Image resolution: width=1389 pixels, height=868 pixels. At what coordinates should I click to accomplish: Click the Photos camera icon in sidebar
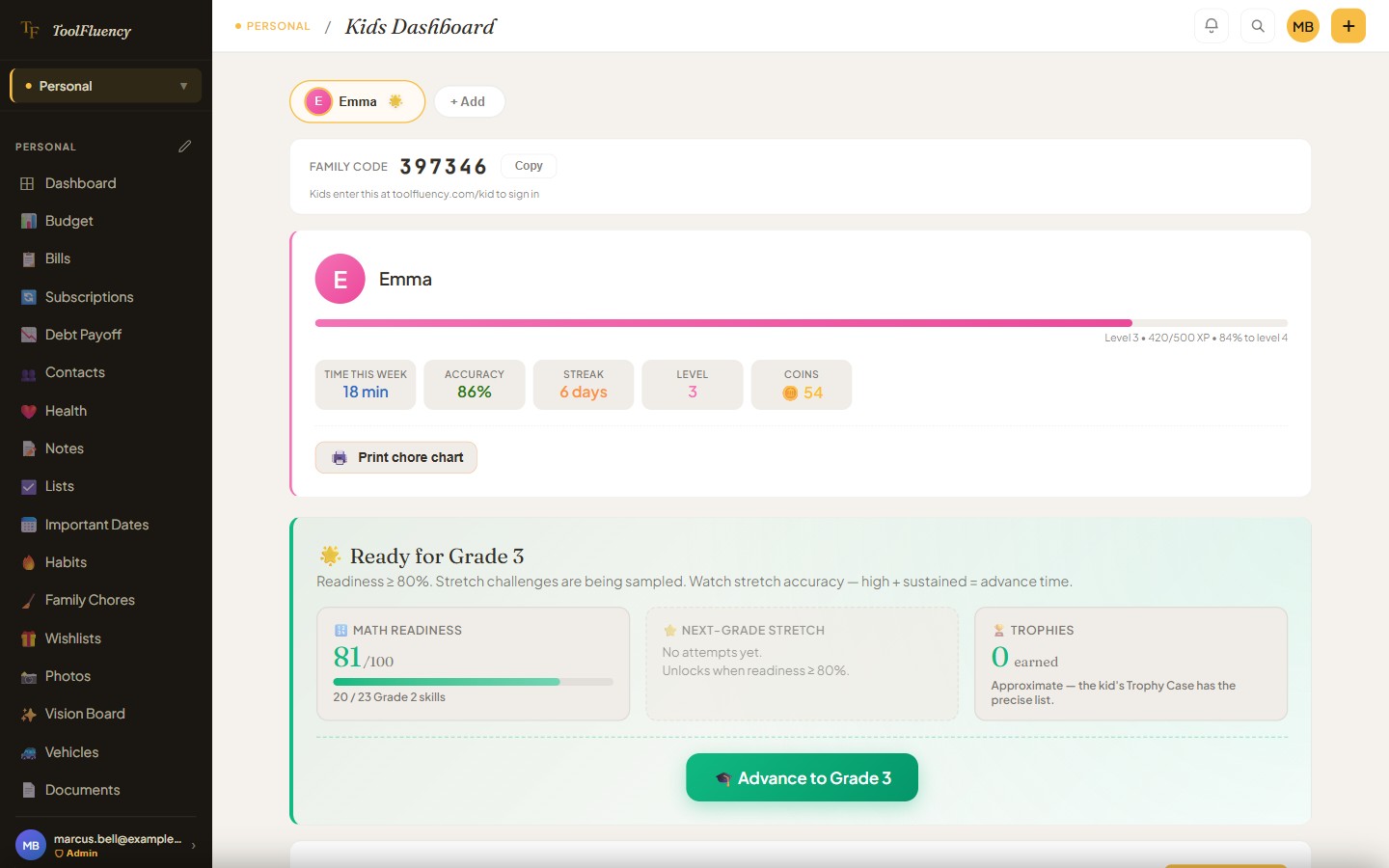[x=28, y=677]
